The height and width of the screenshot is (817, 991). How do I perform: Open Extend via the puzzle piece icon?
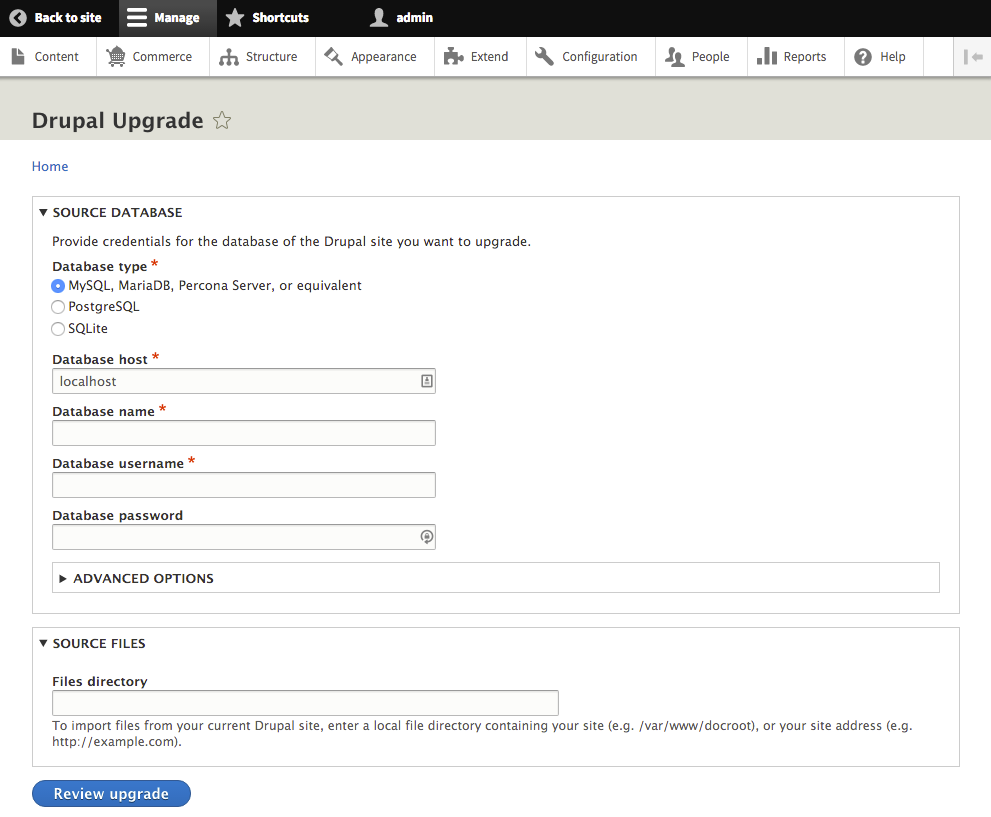pos(454,57)
